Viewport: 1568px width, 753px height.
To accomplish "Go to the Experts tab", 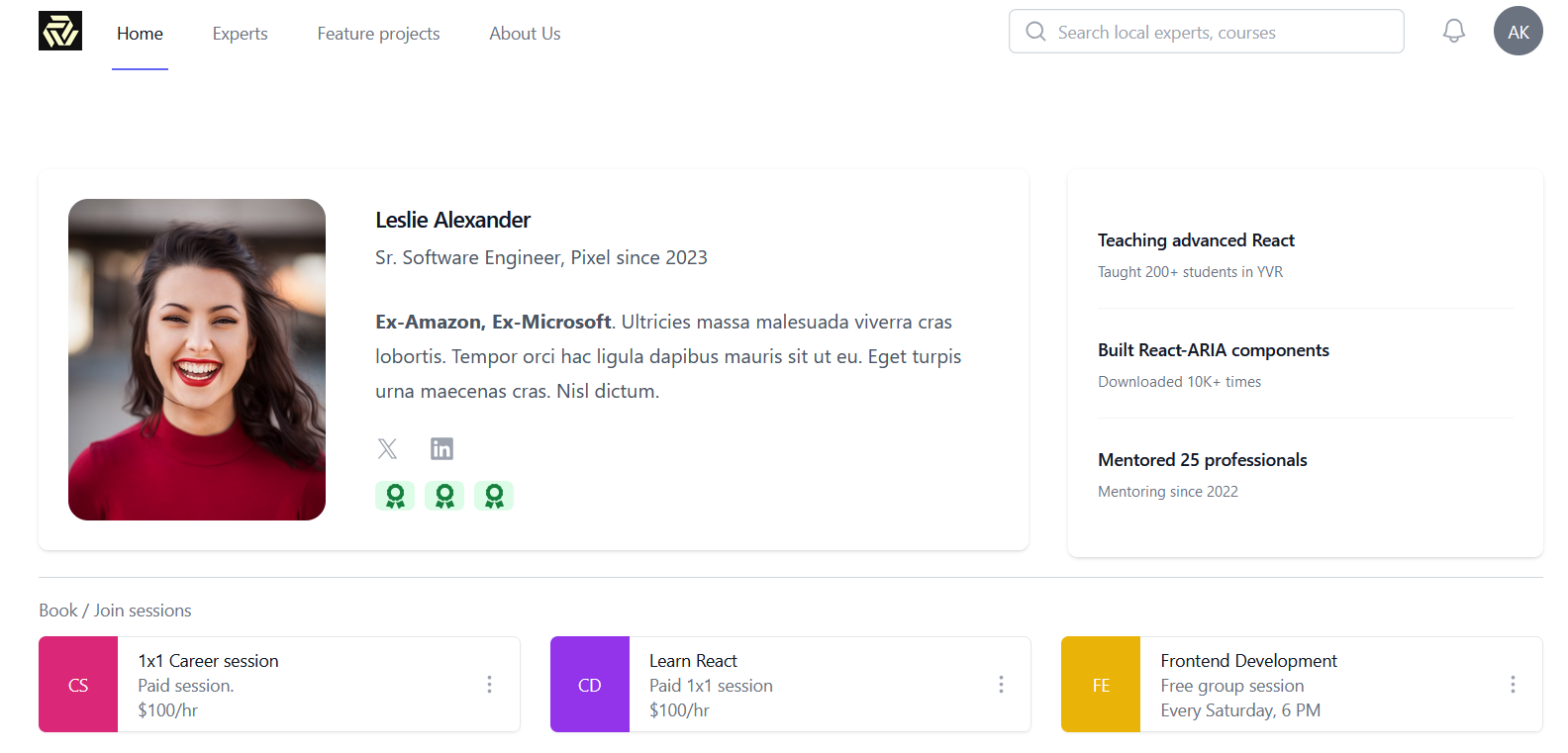I will click(240, 34).
